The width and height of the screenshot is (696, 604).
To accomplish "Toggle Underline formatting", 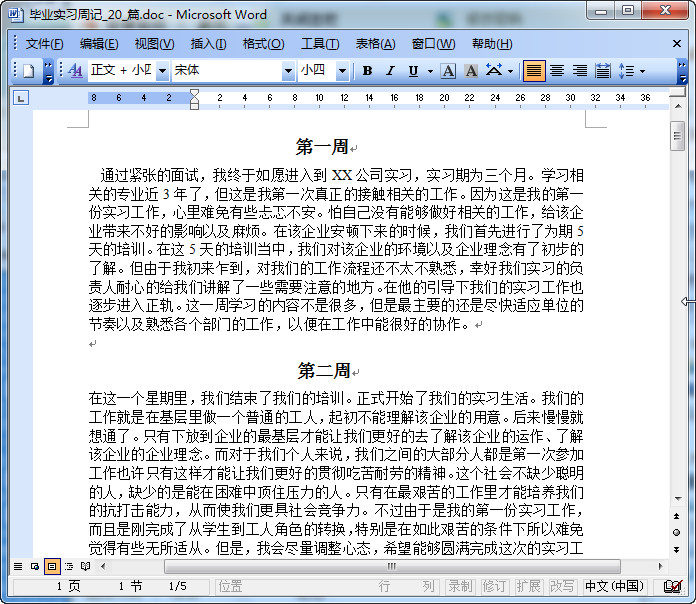I will 413,71.
